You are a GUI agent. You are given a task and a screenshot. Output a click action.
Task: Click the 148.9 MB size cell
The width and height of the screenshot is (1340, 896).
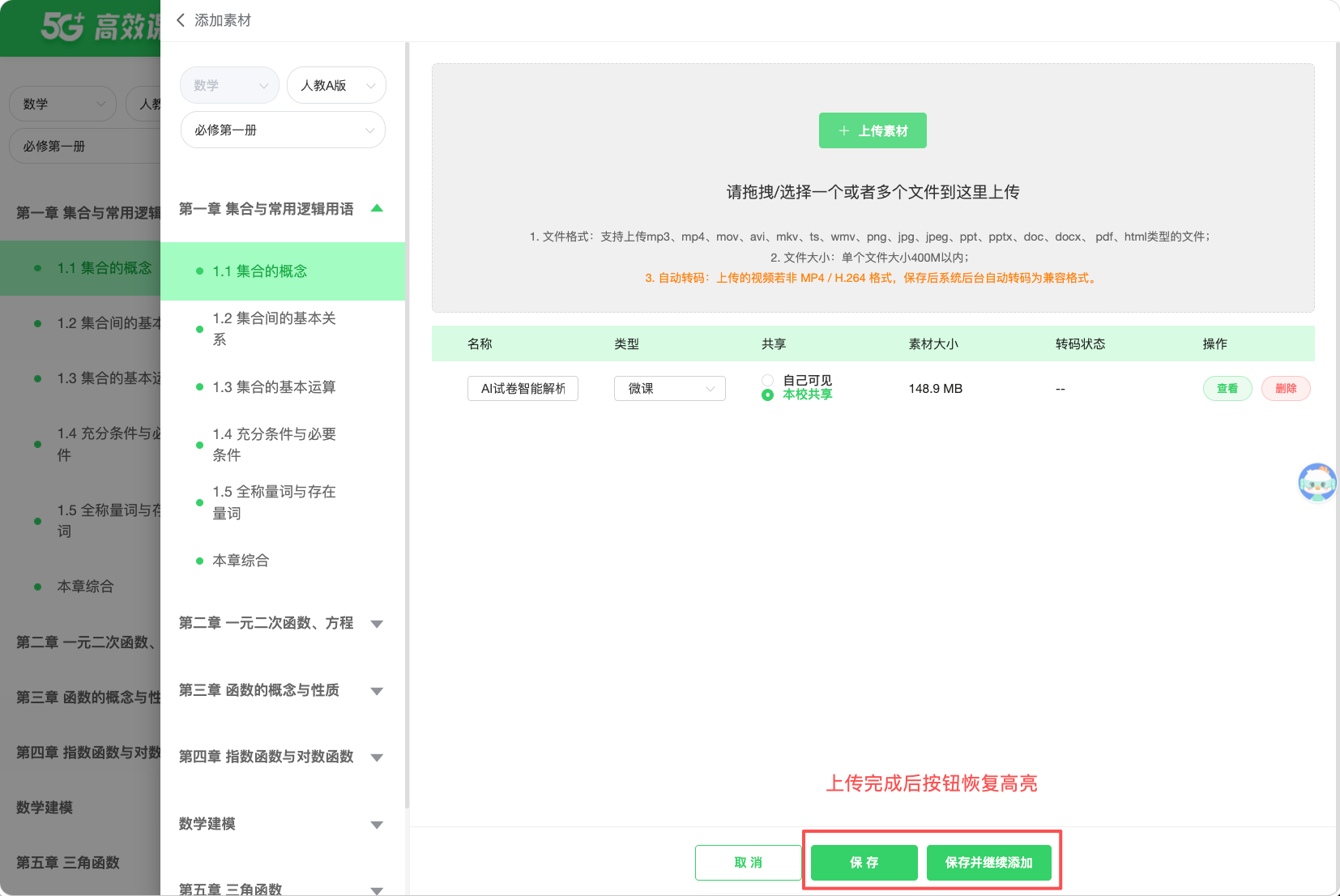[x=936, y=389]
